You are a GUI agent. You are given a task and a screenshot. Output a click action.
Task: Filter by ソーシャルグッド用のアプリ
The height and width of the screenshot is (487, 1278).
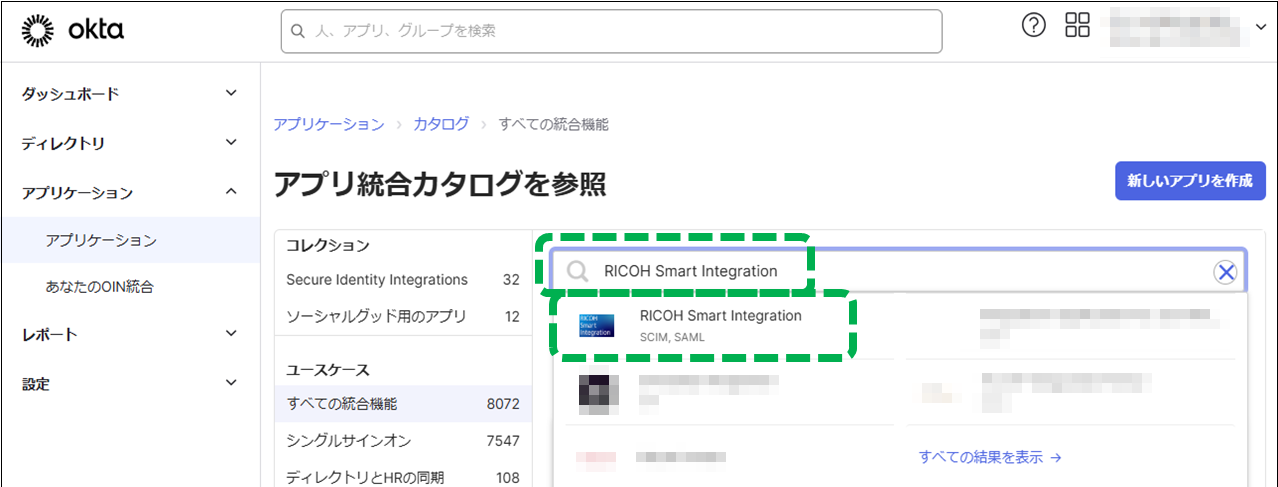click(403, 316)
